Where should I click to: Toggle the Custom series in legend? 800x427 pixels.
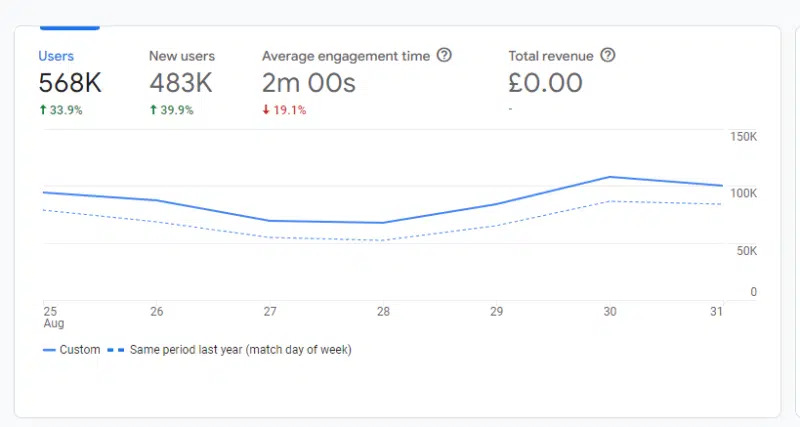[x=80, y=350]
